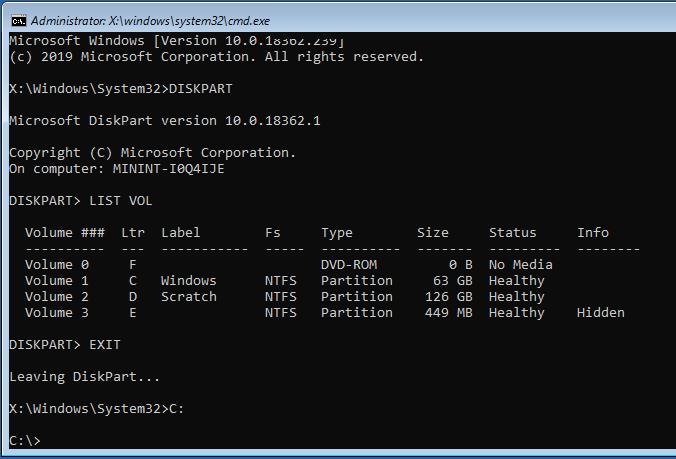Select the Scratch label in Volume 2

(x=188, y=297)
